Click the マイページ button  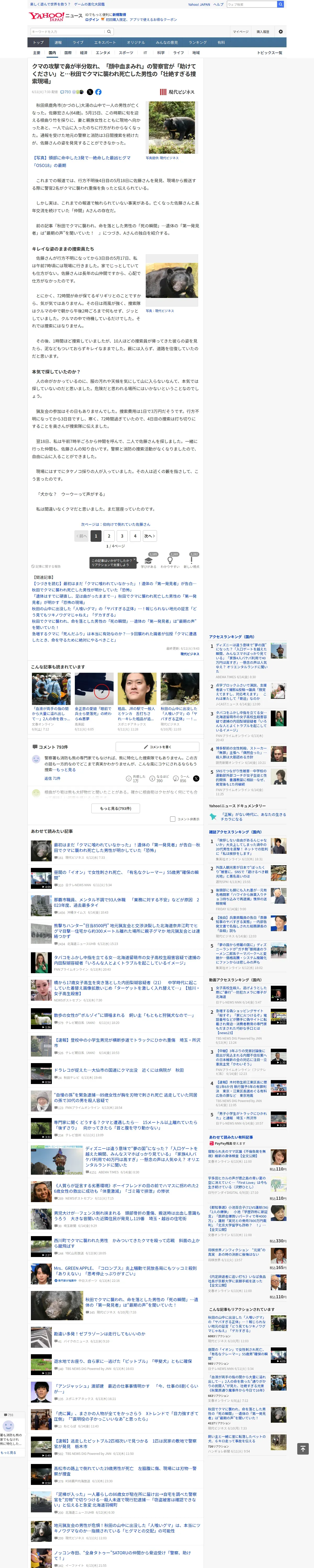coord(241,32)
